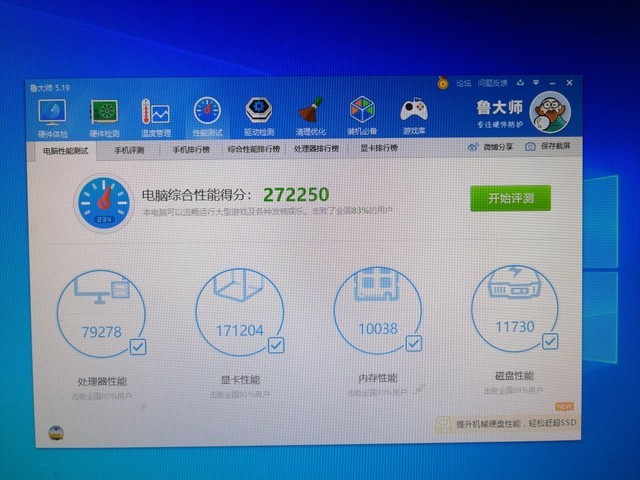Click the 微博分享 Weibo share icon
640x480 pixels.
[473, 147]
